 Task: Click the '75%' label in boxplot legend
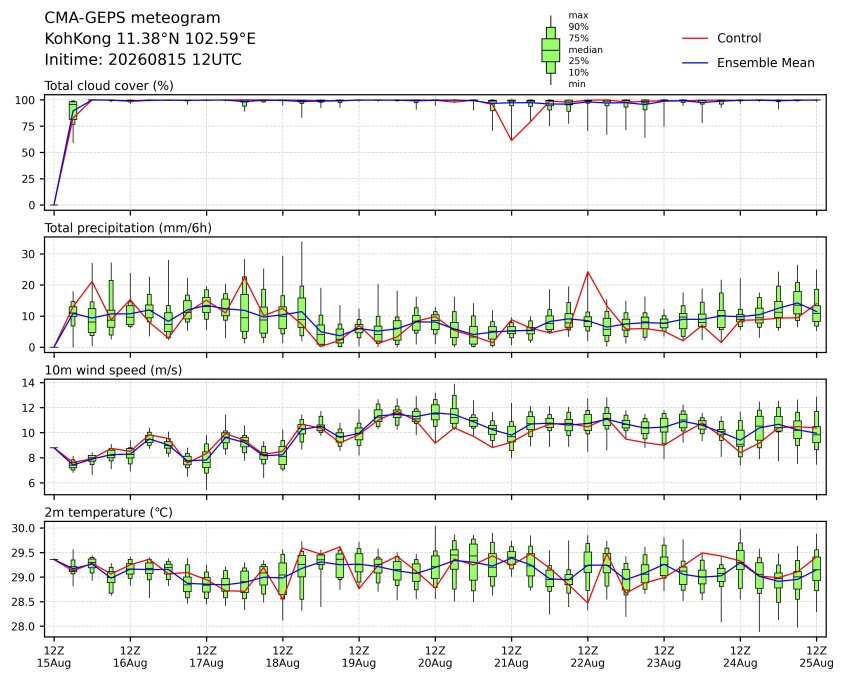click(x=578, y=38)
